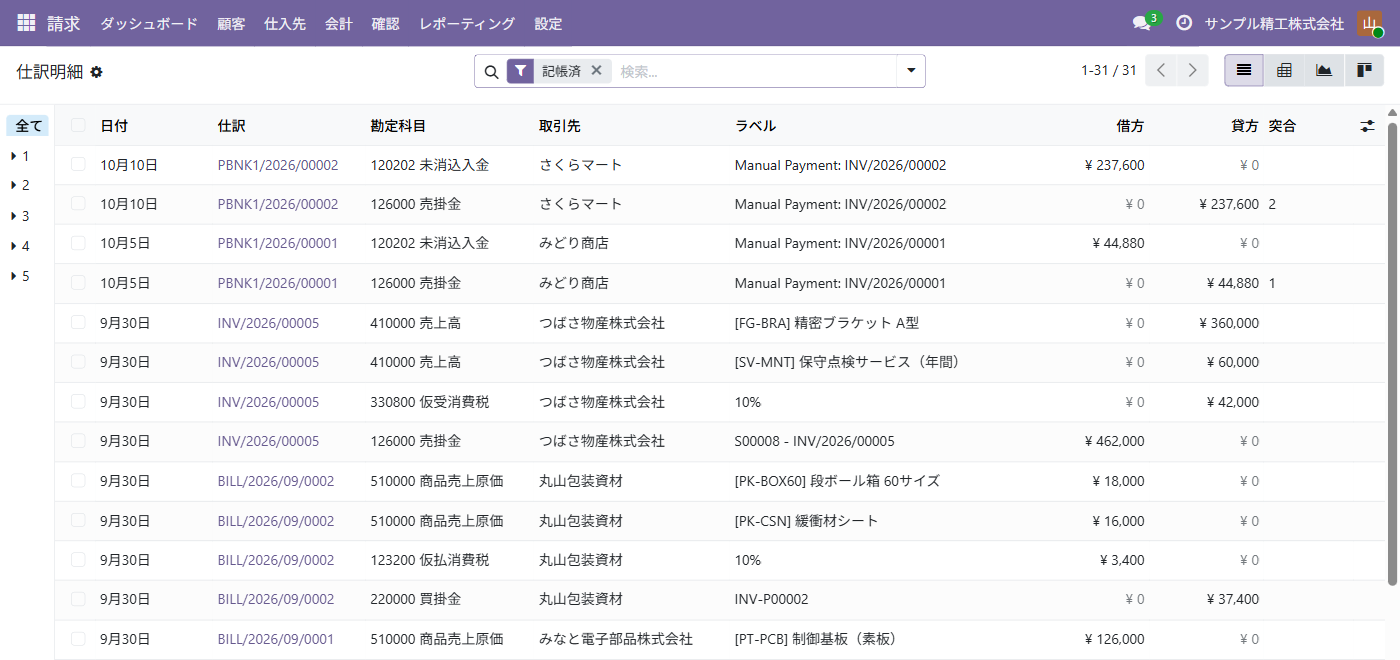This screenshot has height=660, width=1400.
Task: Open the apps grid menu icon
Action: point(26,23)
